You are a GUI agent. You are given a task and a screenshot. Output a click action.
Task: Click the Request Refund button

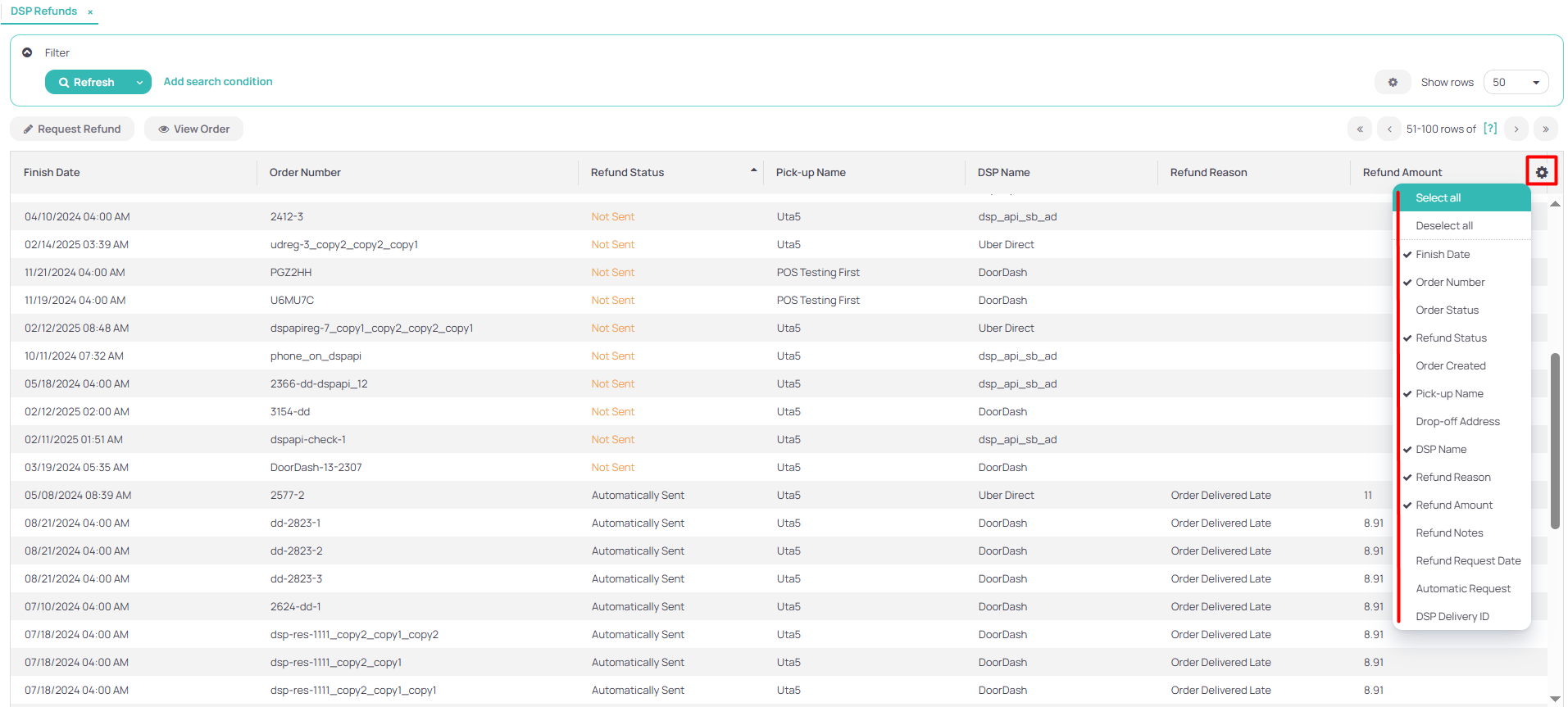72,129
